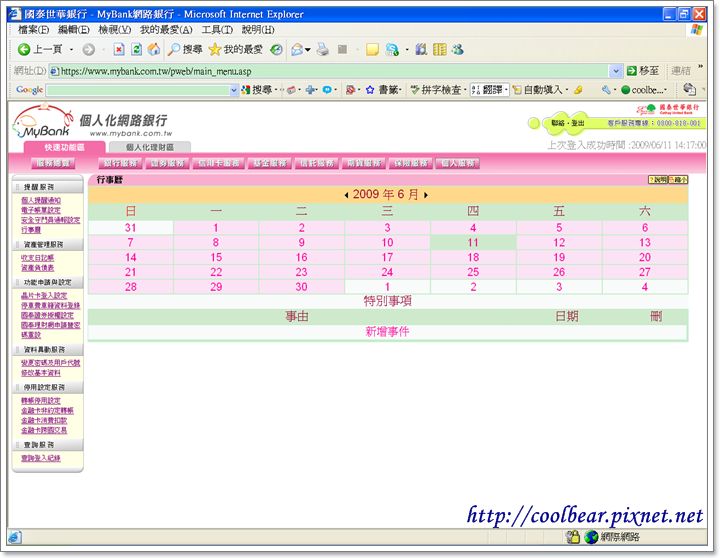Open the 資產負債表 sidebar link

(x=38, y=268)
